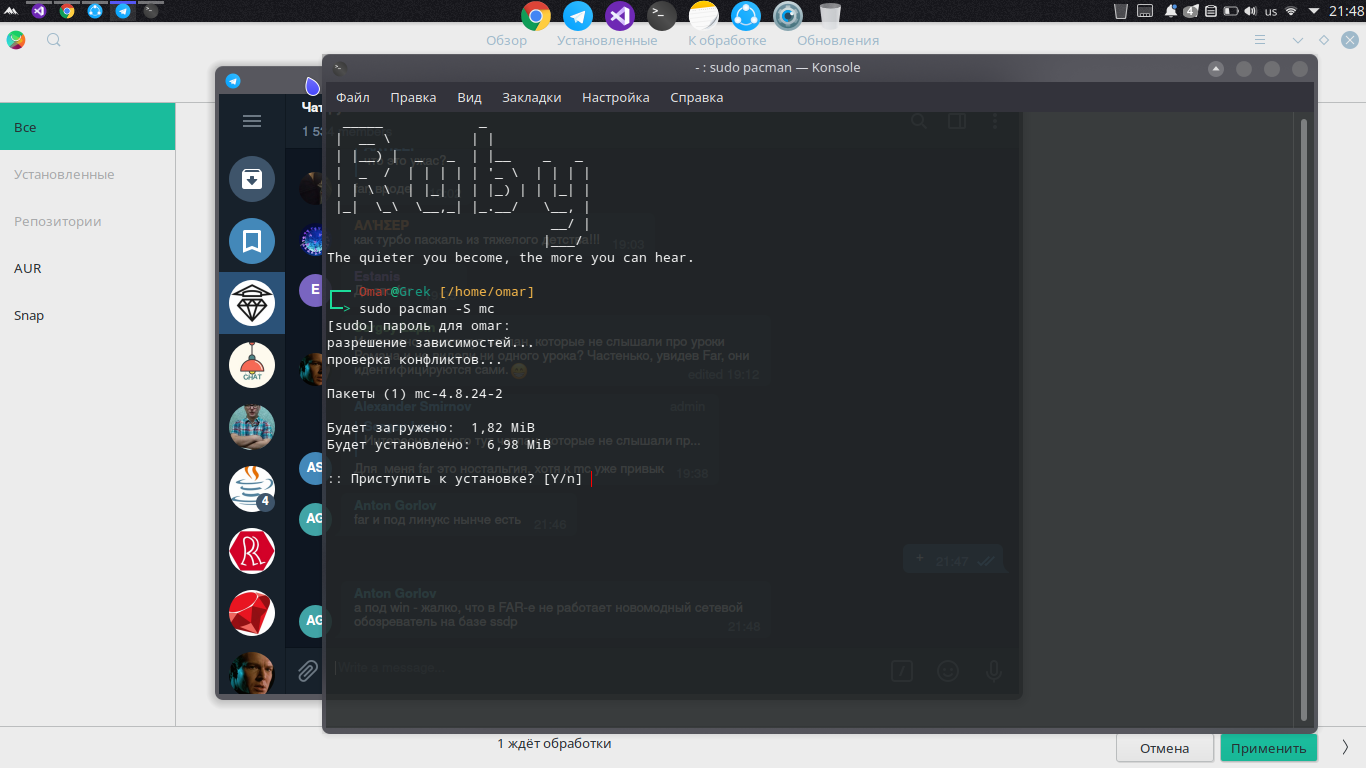Click the collapse chevron in package manager titlebar
Viewport: 1366px width, 768px height.
point(1298,40)
